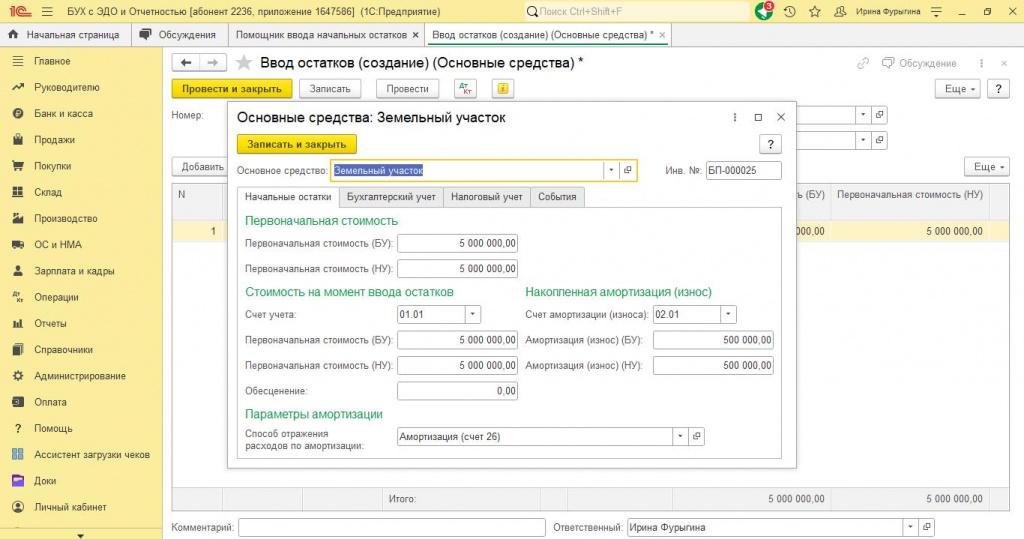Image resolution: width=1024 pixels, height=539 pixels.
Task: Open table Еще menu
Action: 987,167
